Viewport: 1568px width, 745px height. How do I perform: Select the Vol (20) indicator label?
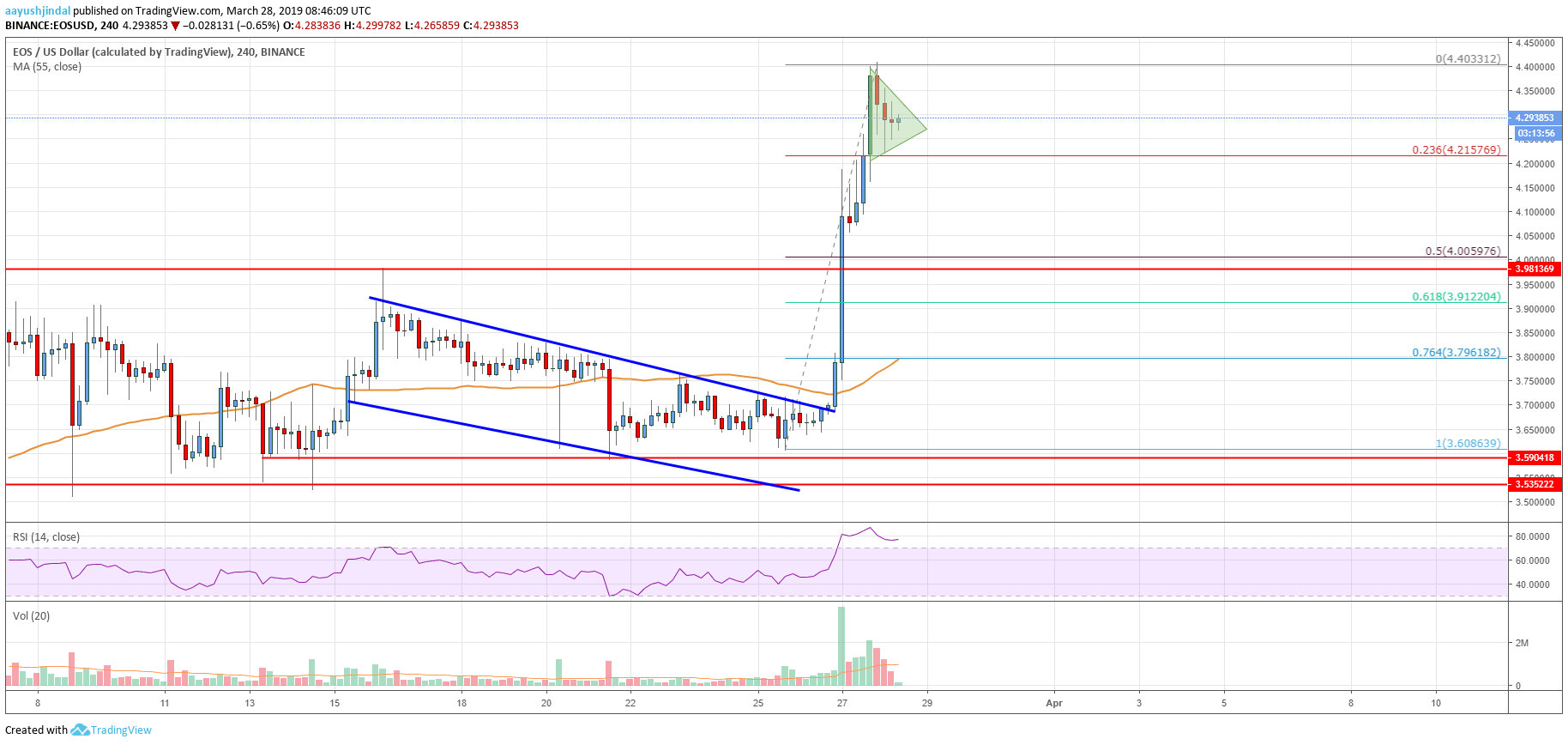(x=31, y=616)
